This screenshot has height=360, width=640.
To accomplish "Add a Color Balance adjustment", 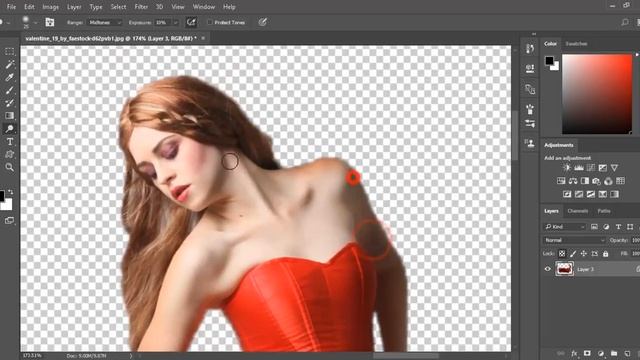I will pos(573,181).
